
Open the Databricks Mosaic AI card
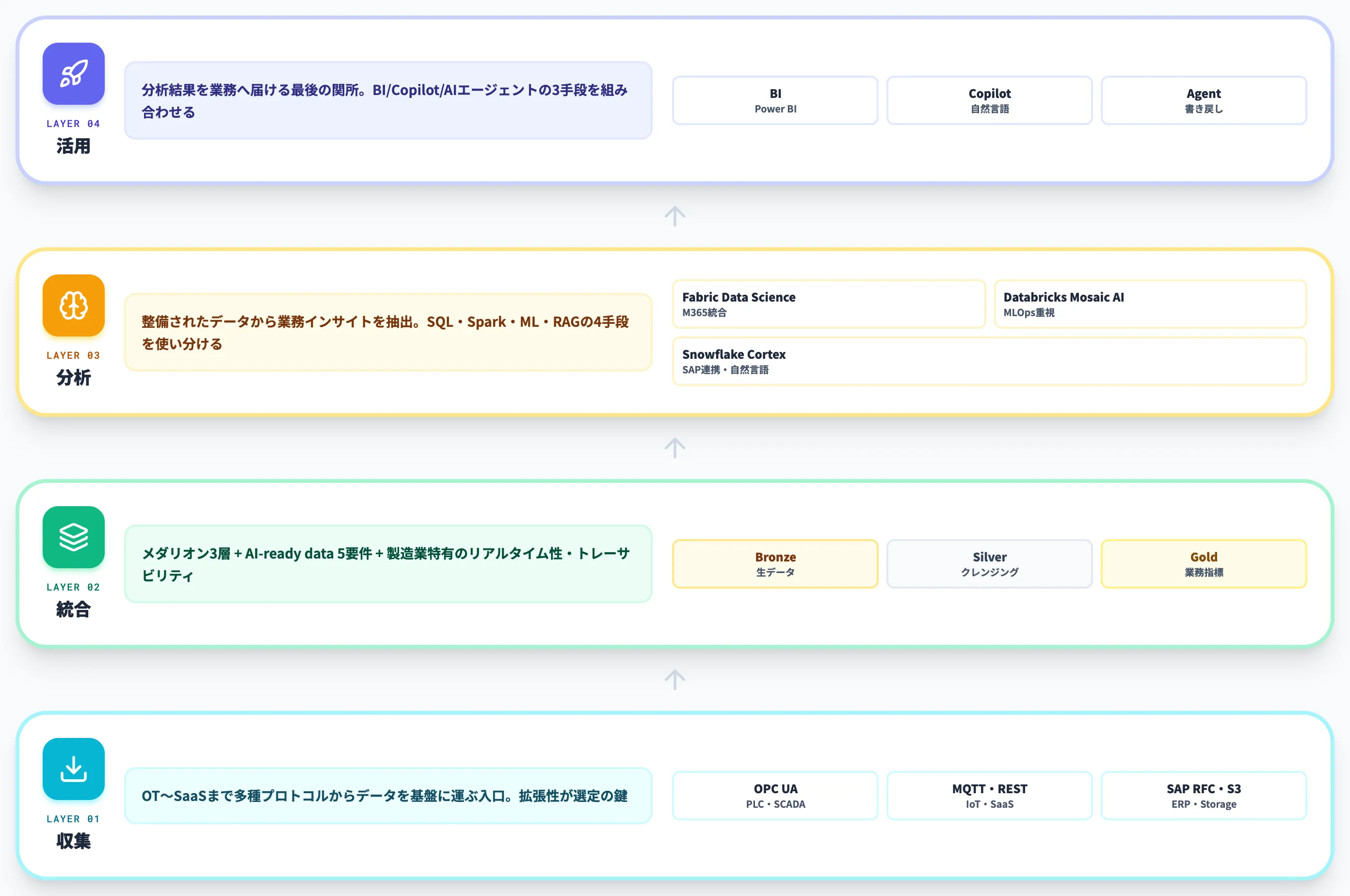1151,304
